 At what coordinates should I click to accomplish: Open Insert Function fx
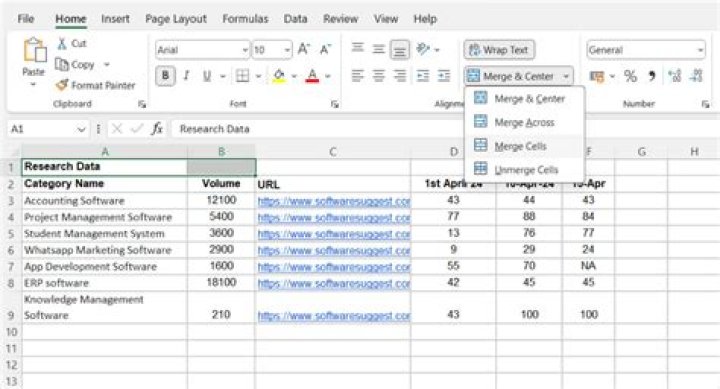pyautogui.click(x=157, y=129)
